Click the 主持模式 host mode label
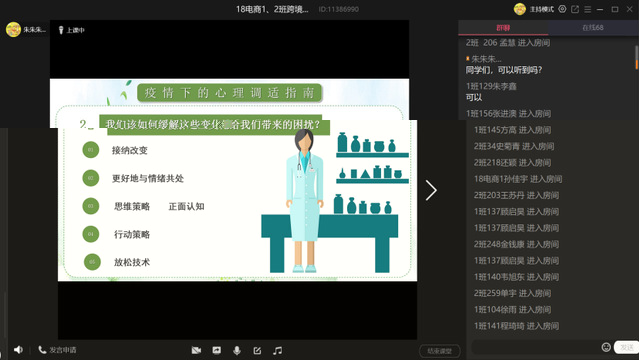 (x=542, y=9)
